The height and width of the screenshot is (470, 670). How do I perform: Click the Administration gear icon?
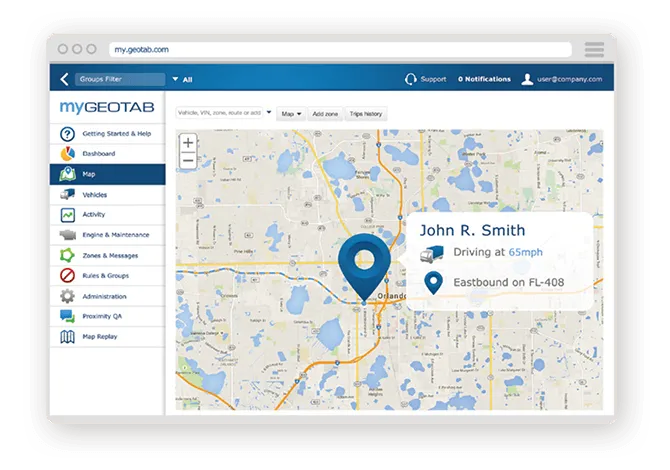pyautogui.click(x=67, y=296)
